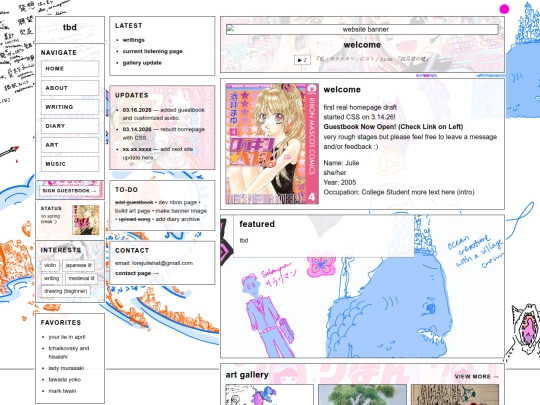Click the Ribon Mascot Comics cover image

point(272,144)
